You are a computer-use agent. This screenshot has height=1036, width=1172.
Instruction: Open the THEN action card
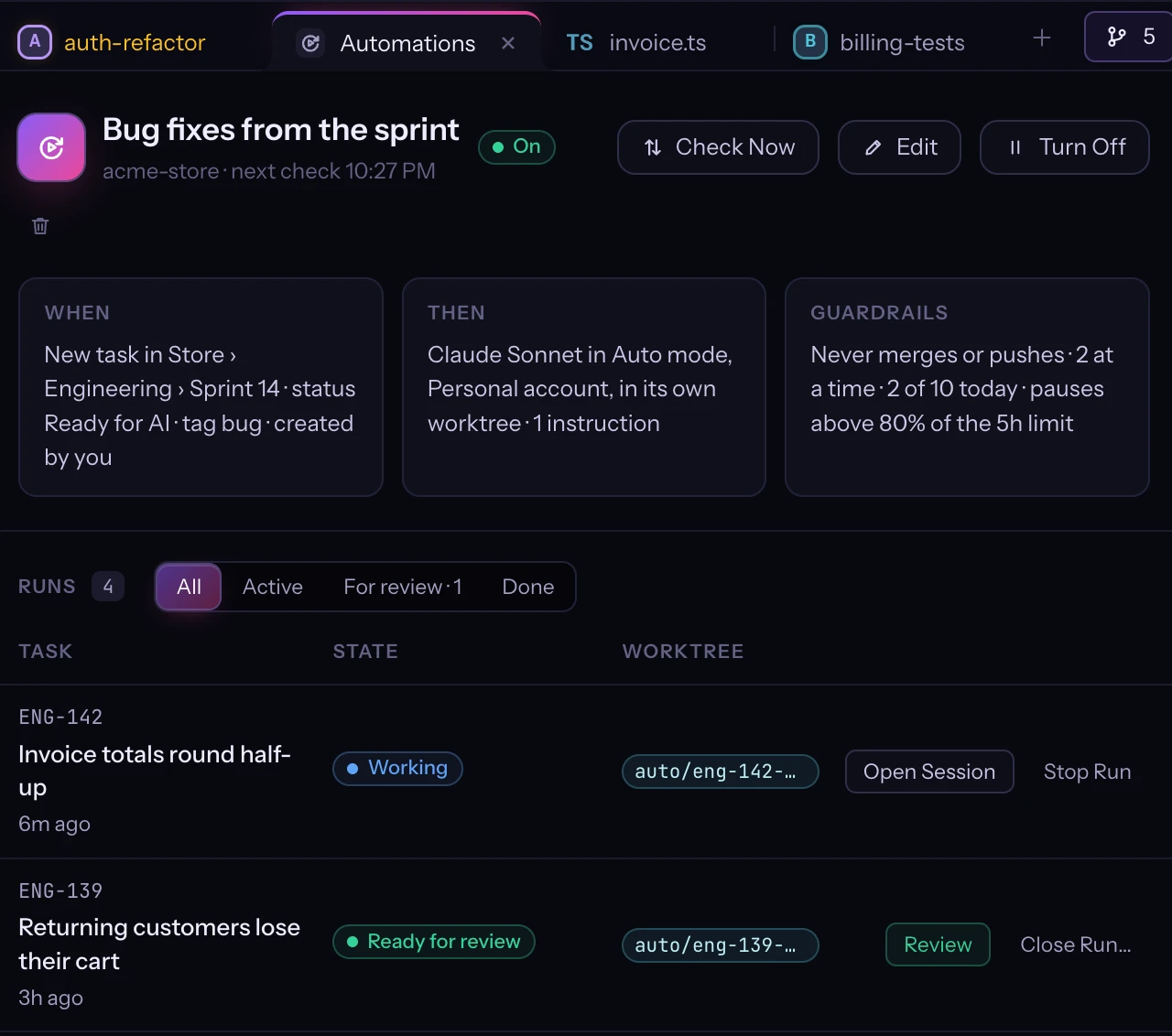pos(584,387)
